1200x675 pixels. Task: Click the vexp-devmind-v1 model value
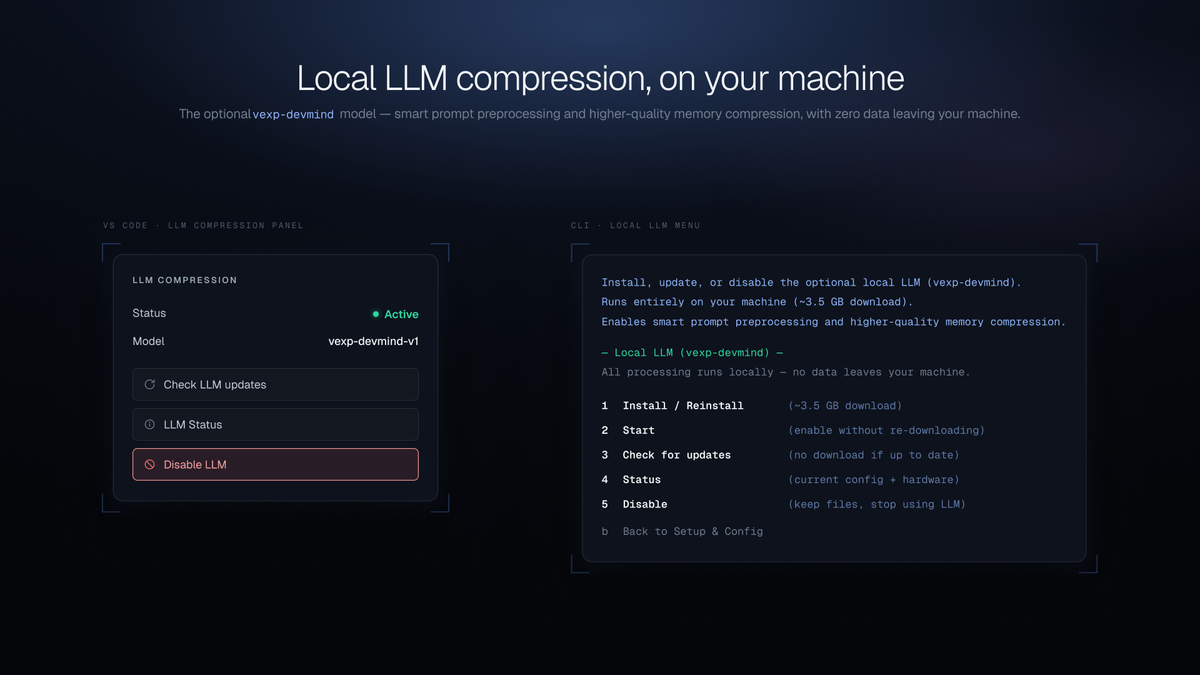coord(373,342)
